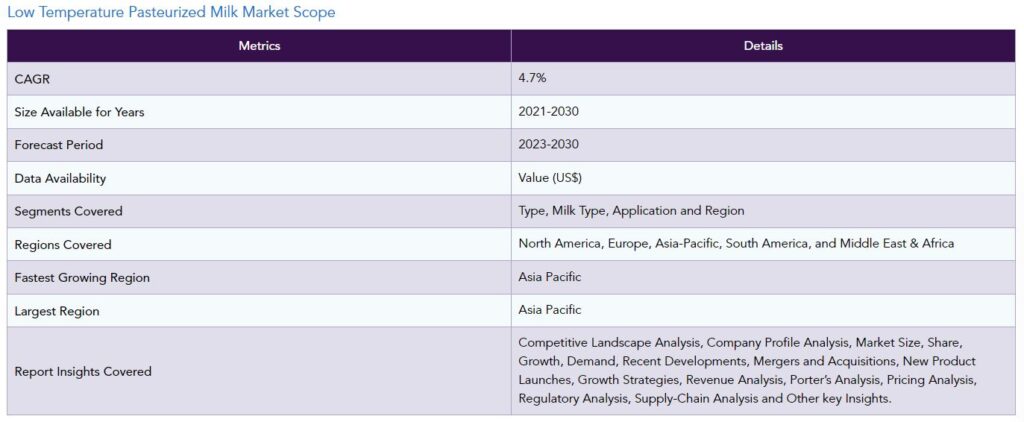
Task: Select the Regions Covered label
Action: (x=63, y=245)
